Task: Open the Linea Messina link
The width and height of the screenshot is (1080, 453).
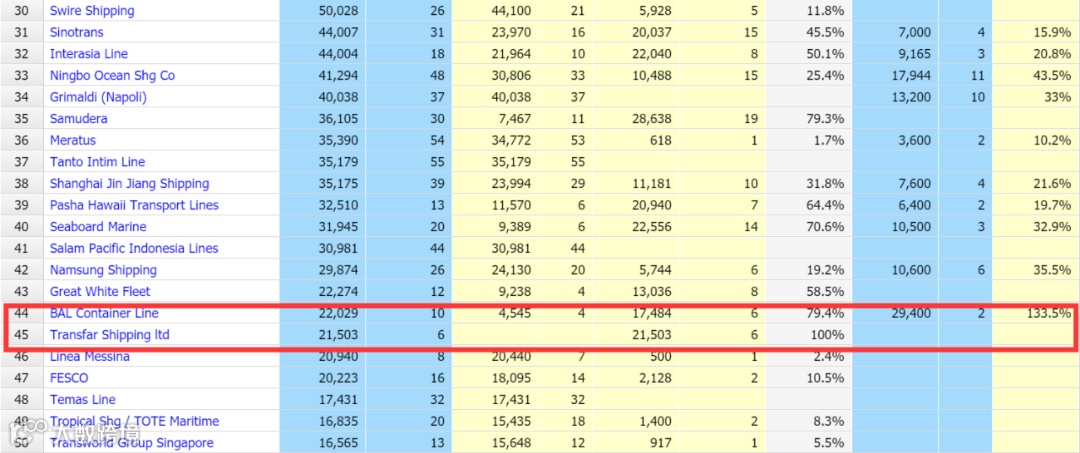Action: pos(90,357)
